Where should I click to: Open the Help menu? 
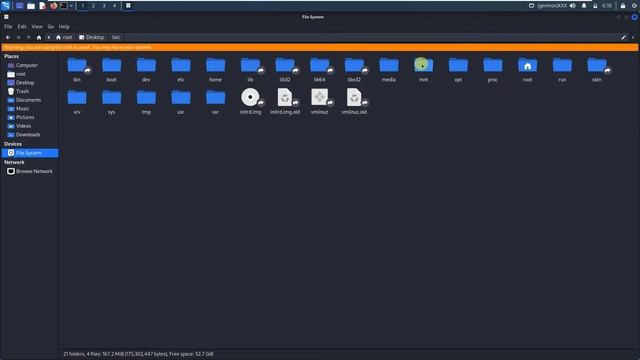(x=64, y=27)
